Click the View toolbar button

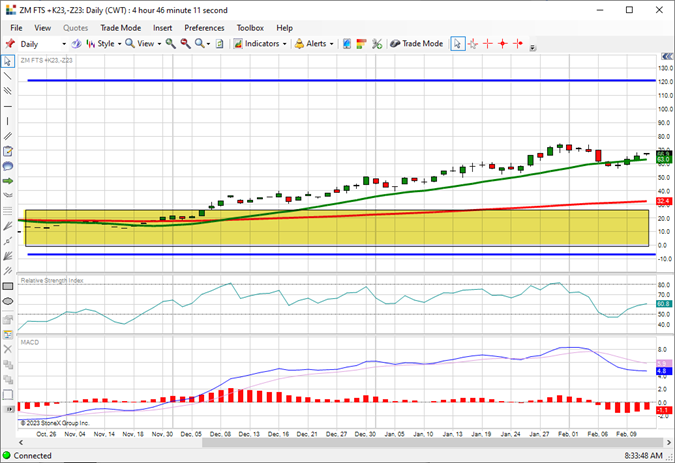pyautogui.click(x=143, y=43)
